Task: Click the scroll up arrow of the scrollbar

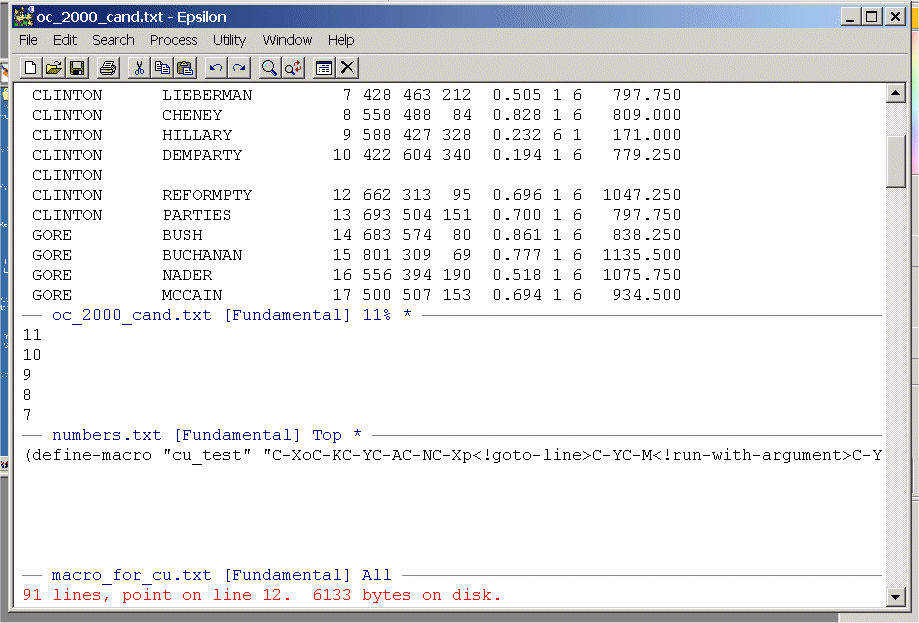Action: [x=896, y=94]
